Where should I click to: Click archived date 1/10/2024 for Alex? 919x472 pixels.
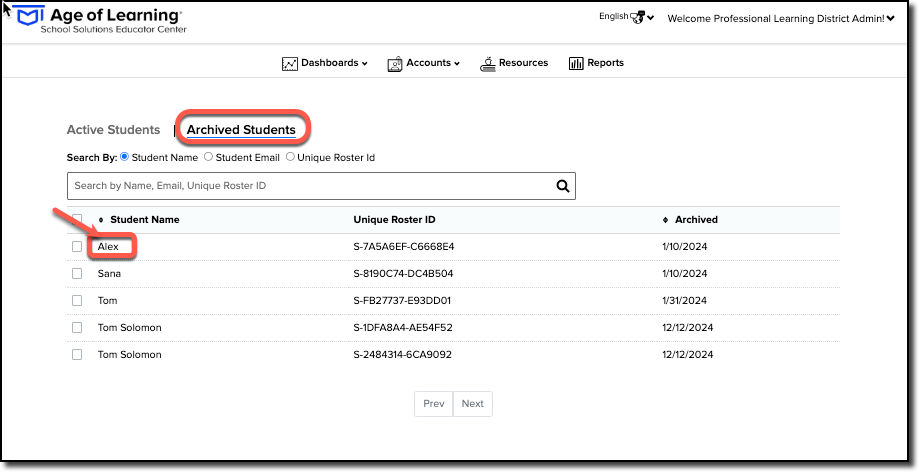click(x=685, y=246)
